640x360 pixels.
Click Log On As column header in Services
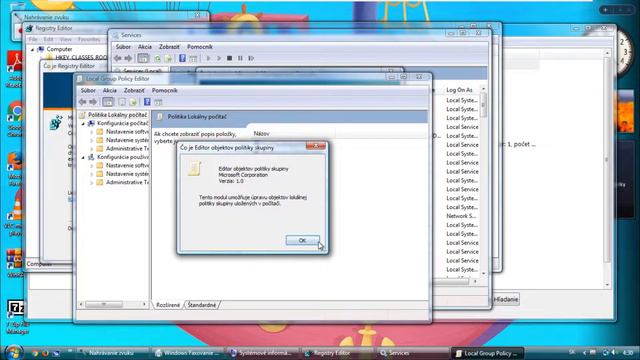[459, 90]
